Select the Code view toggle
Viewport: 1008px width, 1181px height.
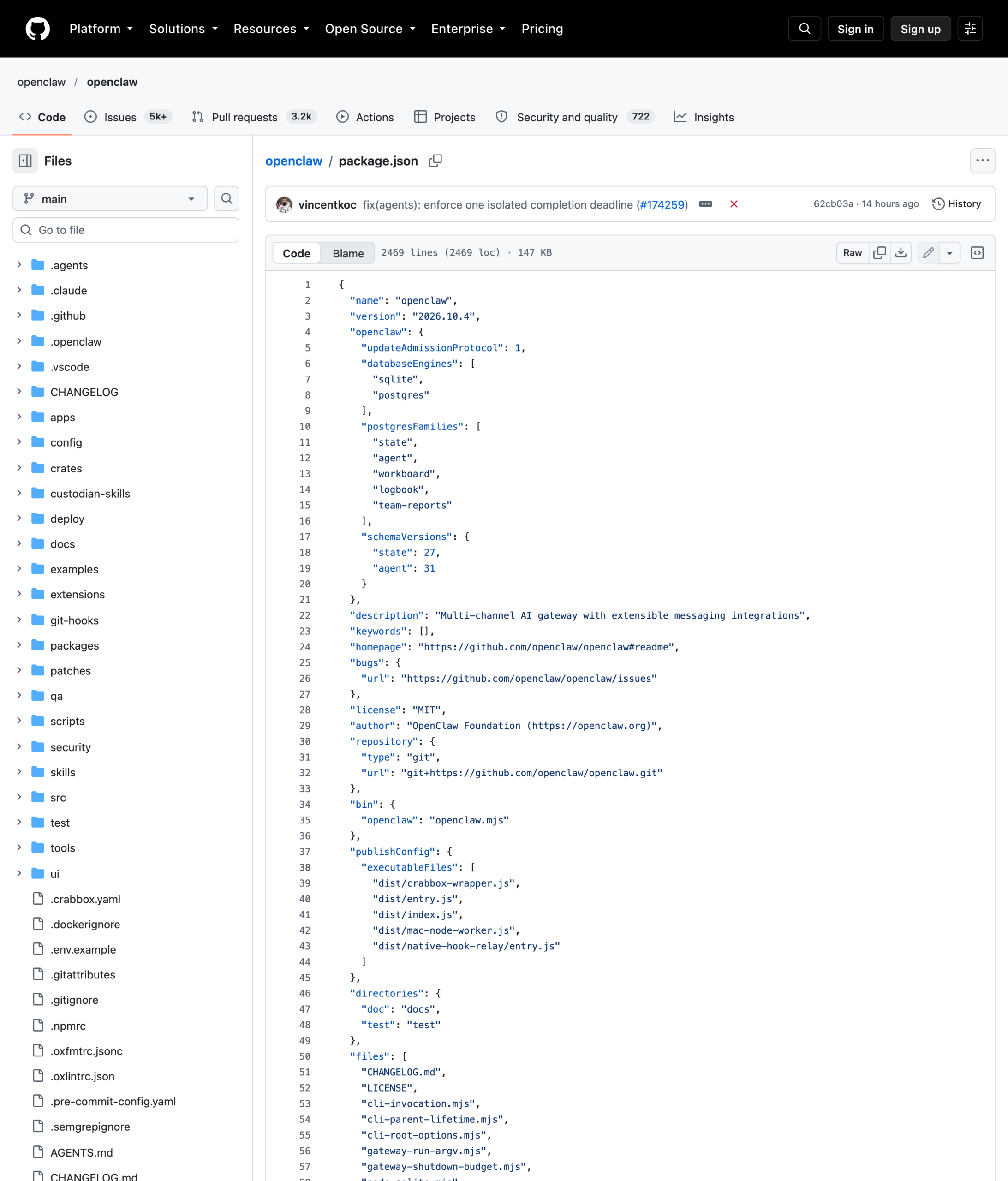297,253
